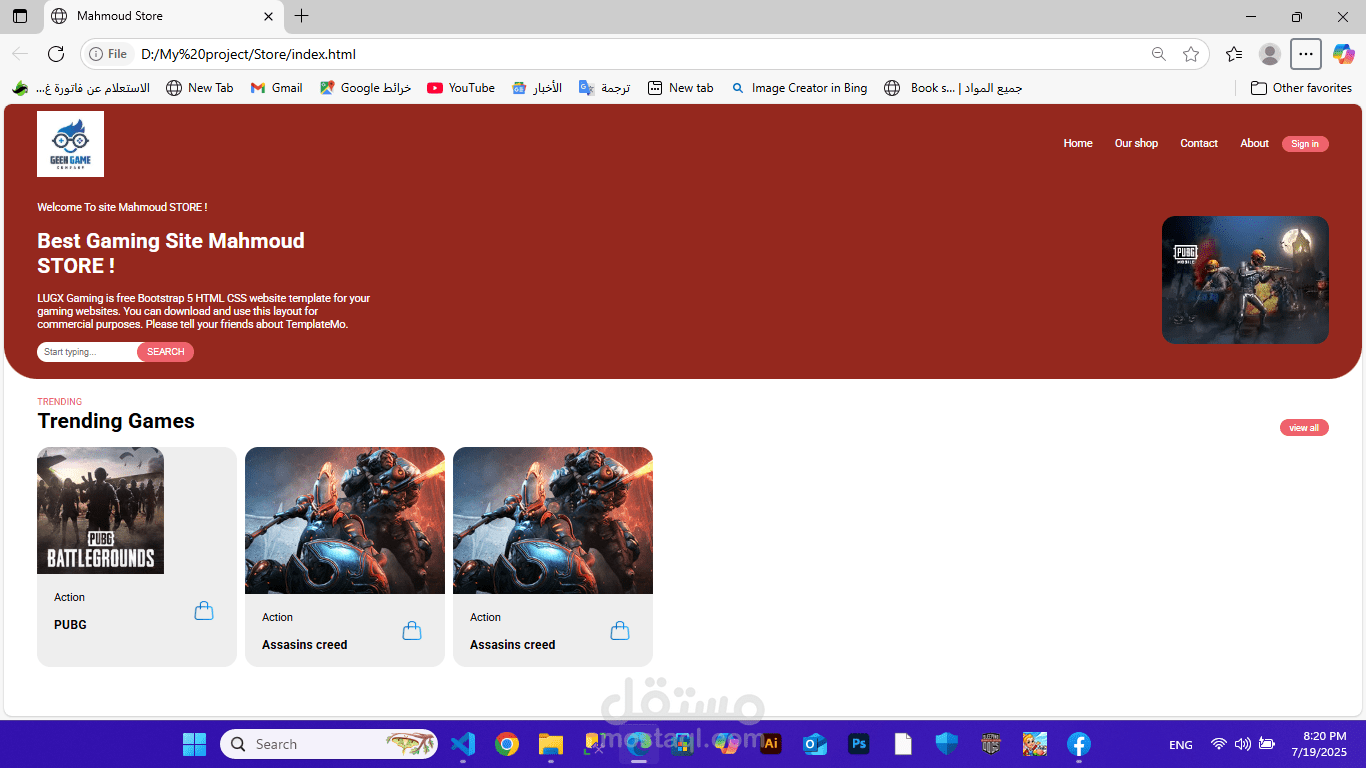Click the ENG language indicator
Image resolution: width=1366 pixels, height=768 pixels.
[x=1181, y=745]
